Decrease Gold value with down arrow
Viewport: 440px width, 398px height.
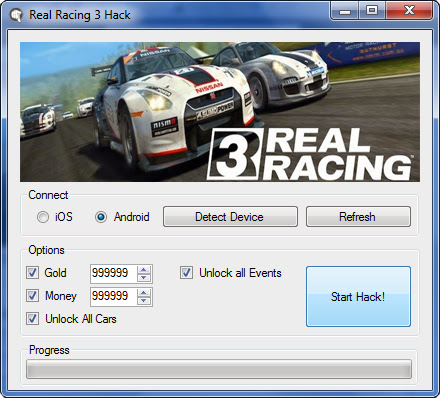click(144, 277)
